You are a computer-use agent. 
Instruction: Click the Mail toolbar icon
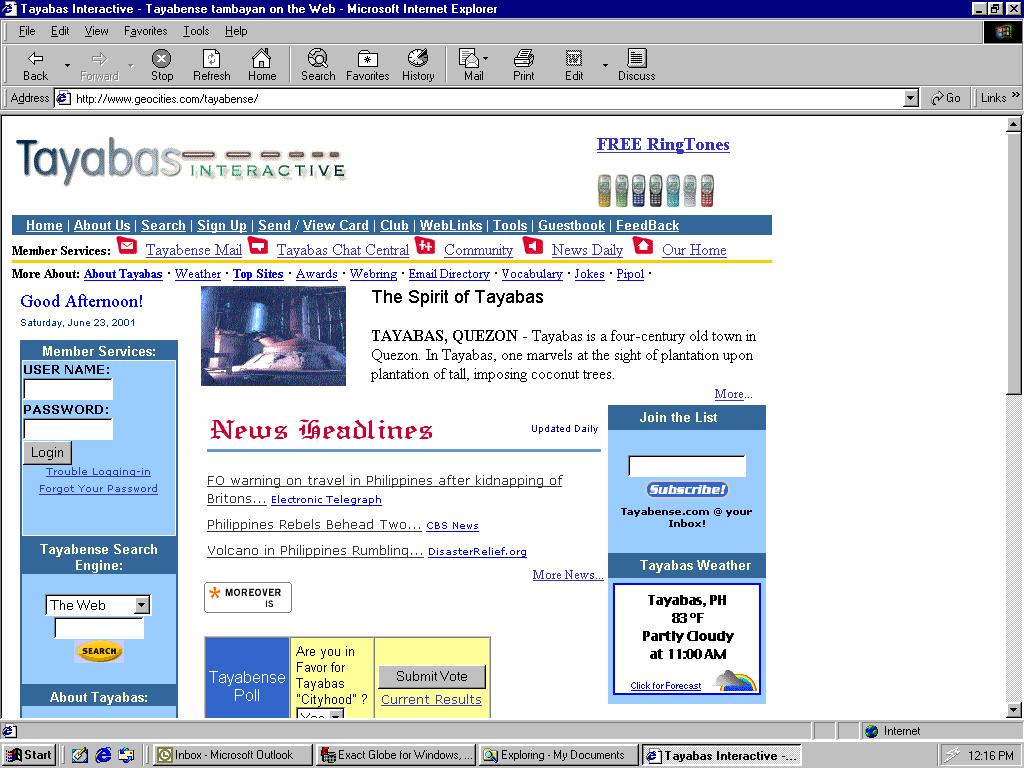coord(470,65)
